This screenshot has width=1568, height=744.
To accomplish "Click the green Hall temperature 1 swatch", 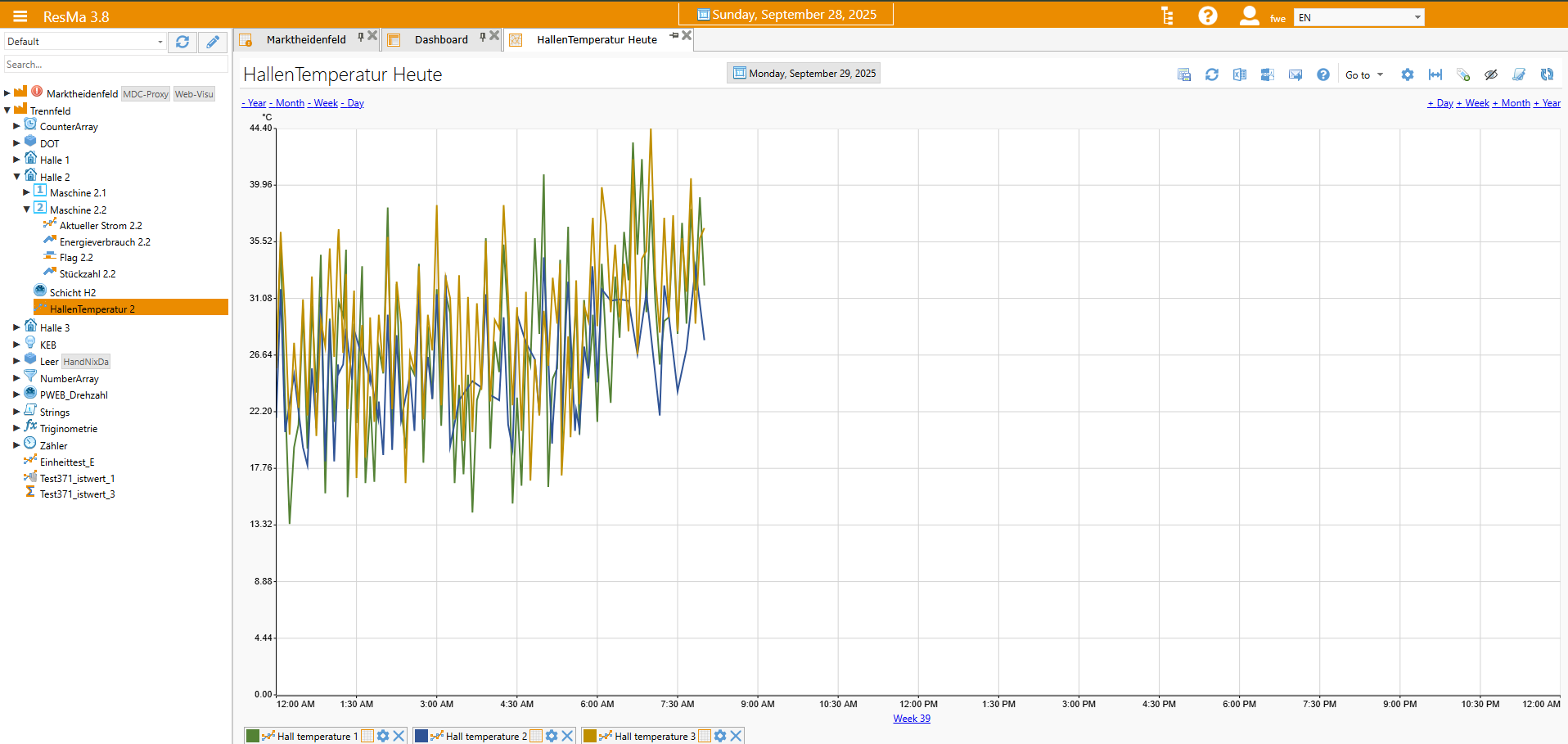I will (x=253, y=736).
